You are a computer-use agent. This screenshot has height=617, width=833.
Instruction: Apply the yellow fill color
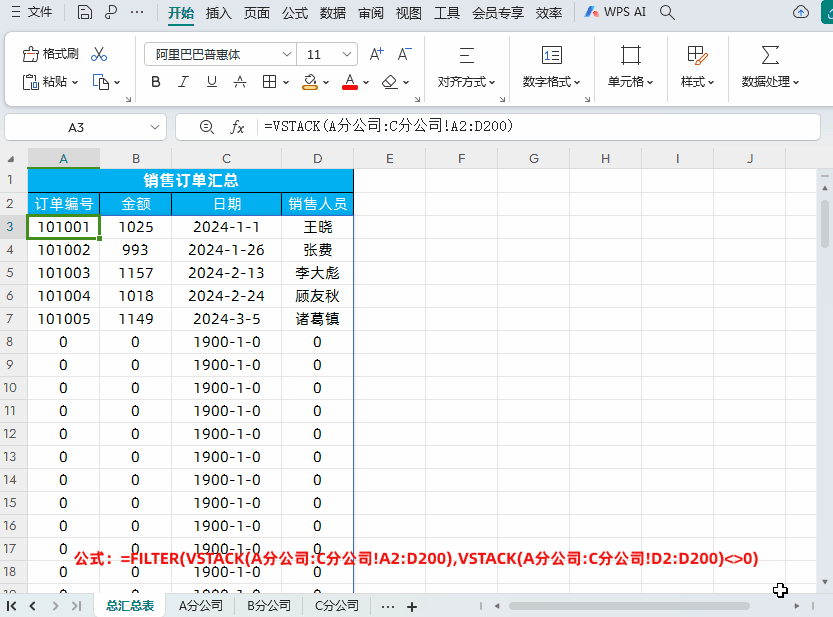tap(310, 82)
